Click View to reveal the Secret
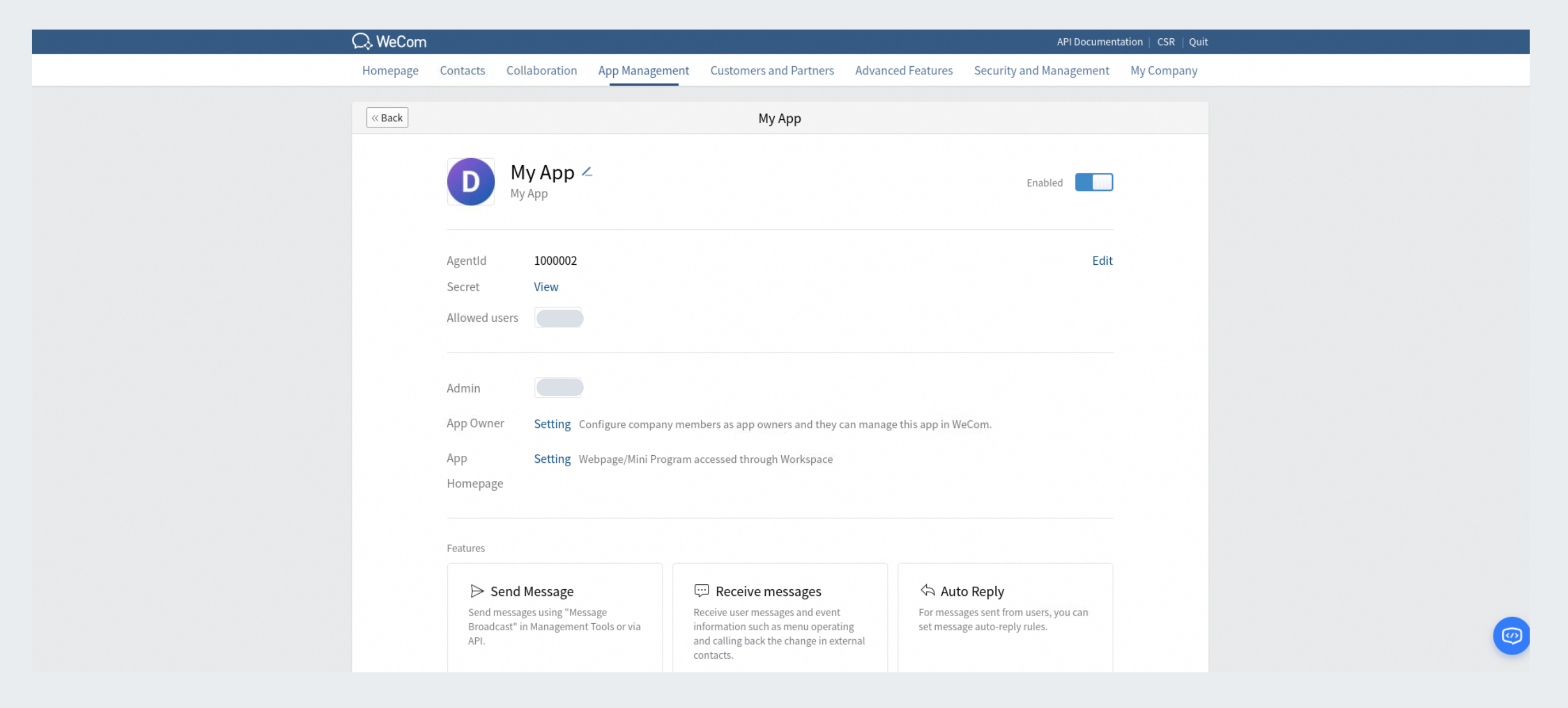Image resolution: width=1568 pixels, height=708 pixels. coord(545,287)
